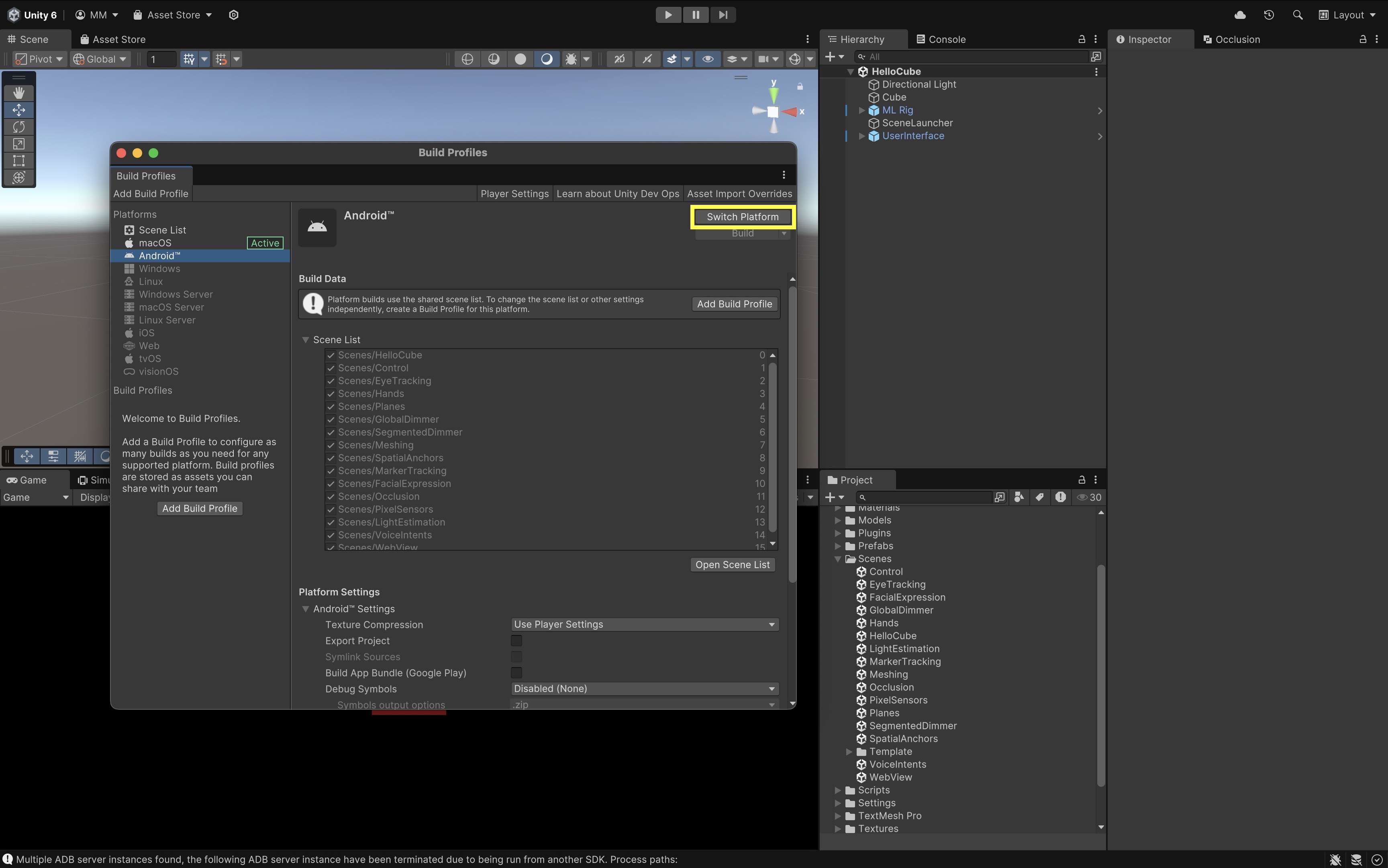
Task: Switch to the Occlusion tab
Action: coord(1232,40)
